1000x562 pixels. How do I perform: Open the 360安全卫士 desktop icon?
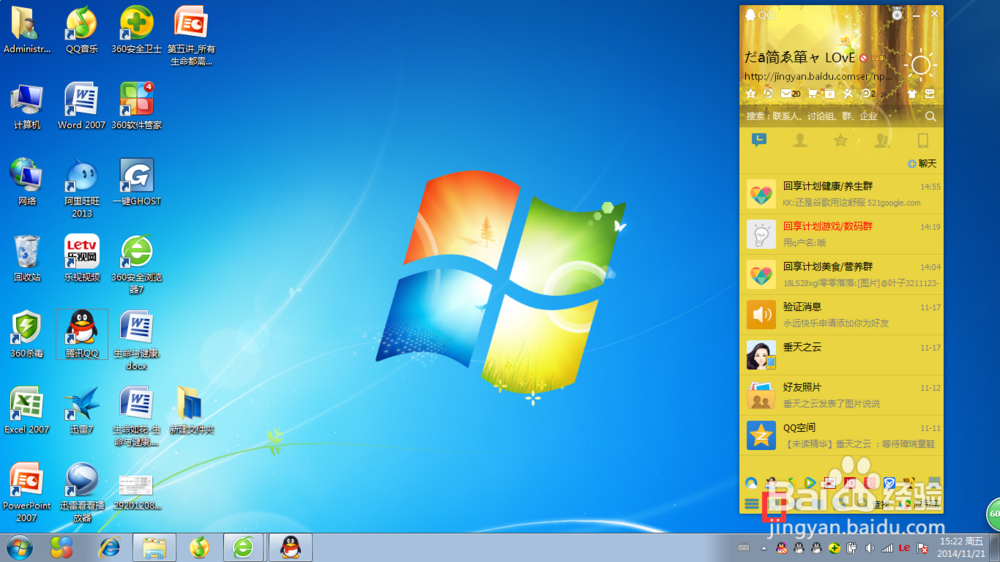click(136, 30)
